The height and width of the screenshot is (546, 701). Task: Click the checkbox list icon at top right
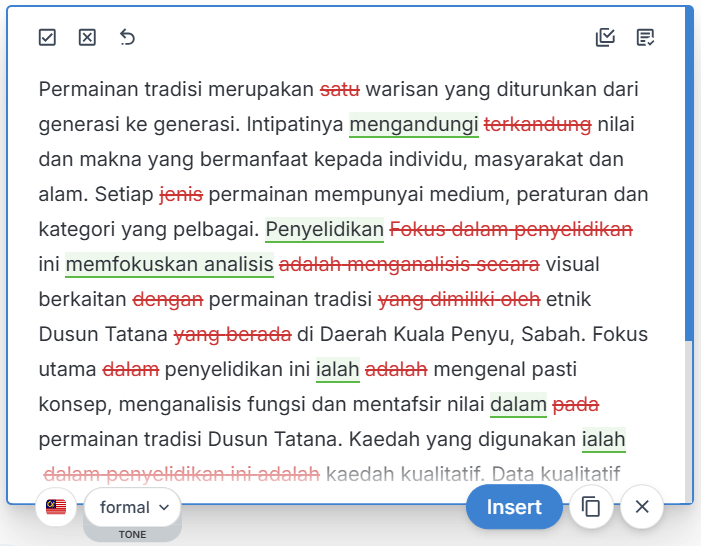click(605, 38)
